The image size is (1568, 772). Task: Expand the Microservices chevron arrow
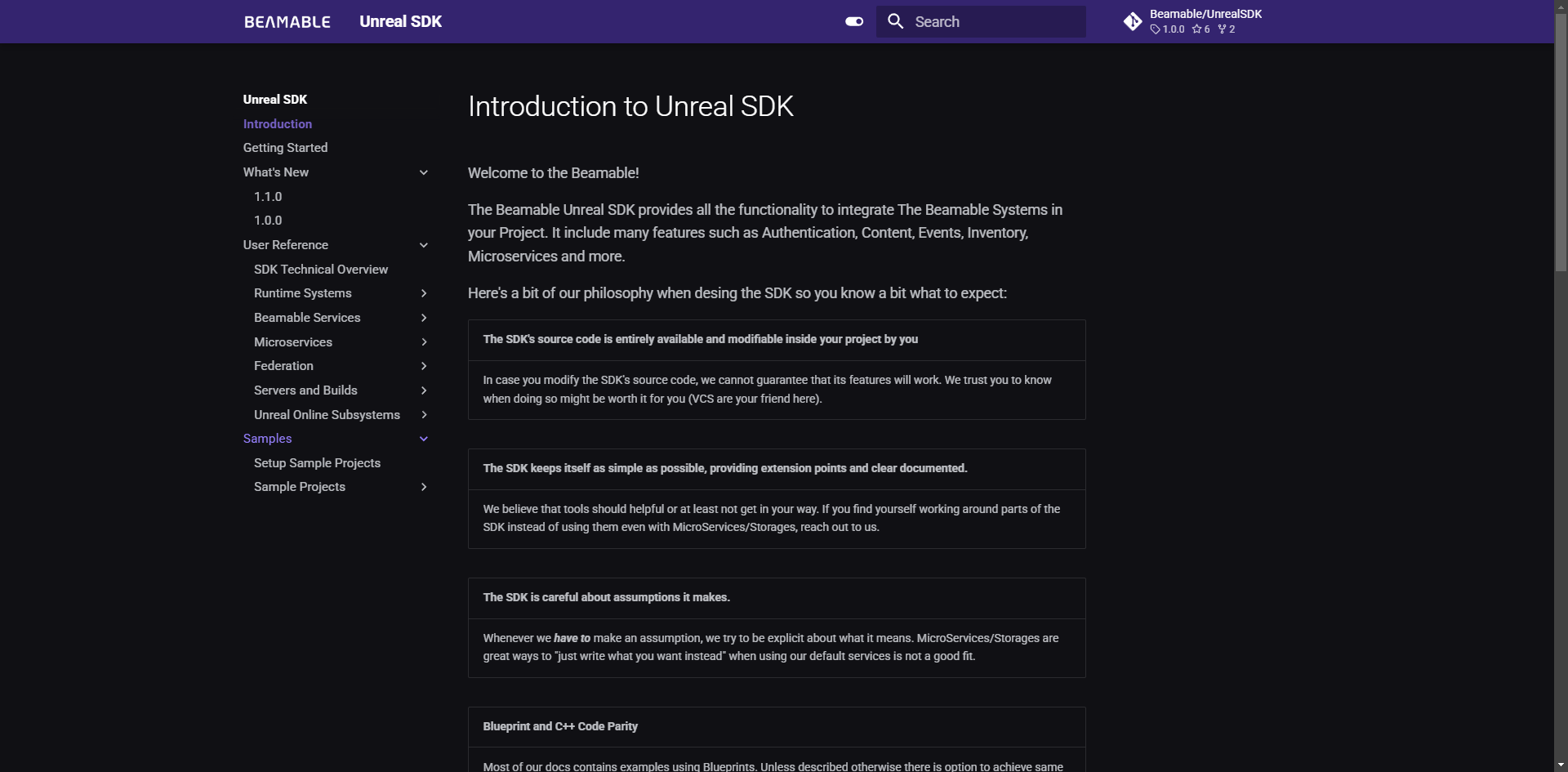[424, 342]
